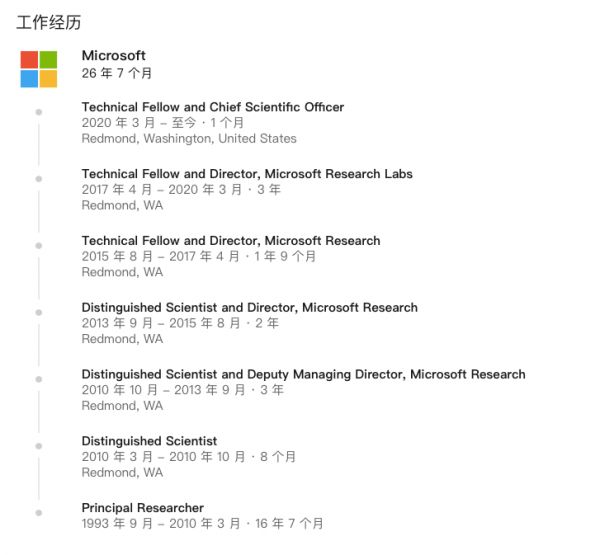Click the 26 年 7 个月 total tenure text
The image size is (600, 555).
coord(117,74)
